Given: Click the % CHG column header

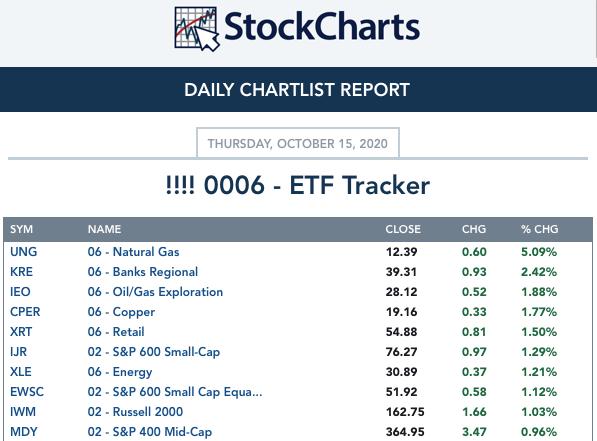Looking at the screenshot, I should (540, 229).
